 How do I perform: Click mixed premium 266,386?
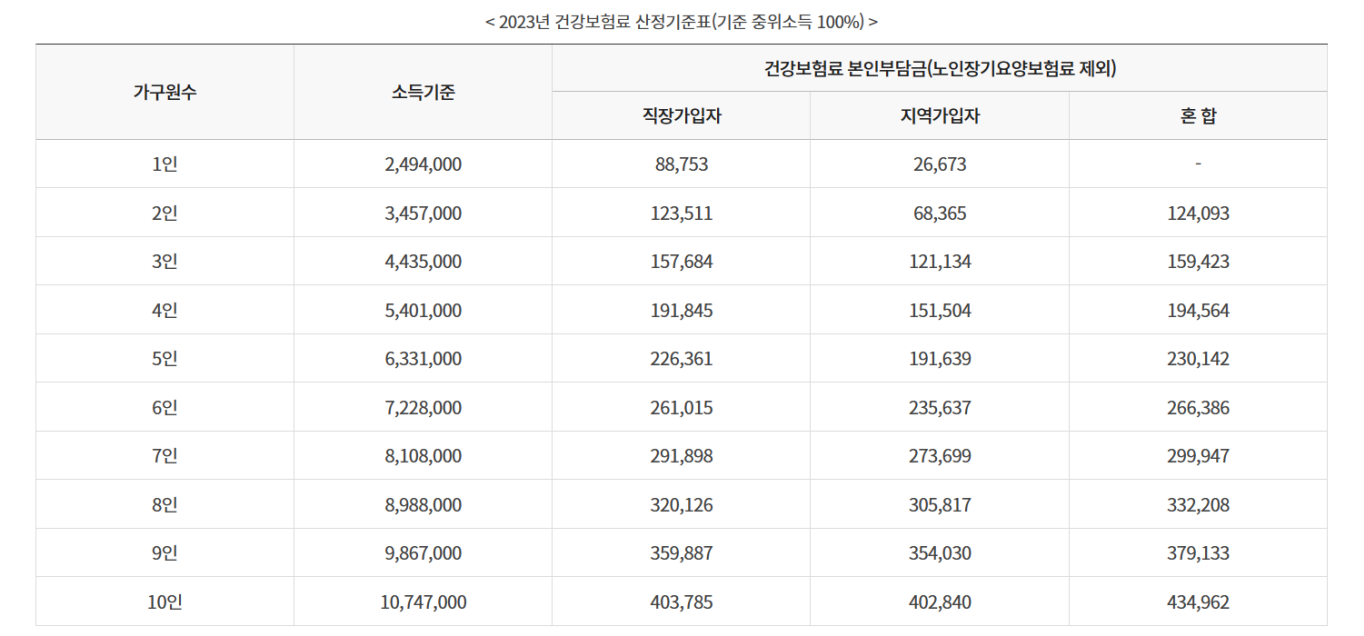(x=1198, y=407)
